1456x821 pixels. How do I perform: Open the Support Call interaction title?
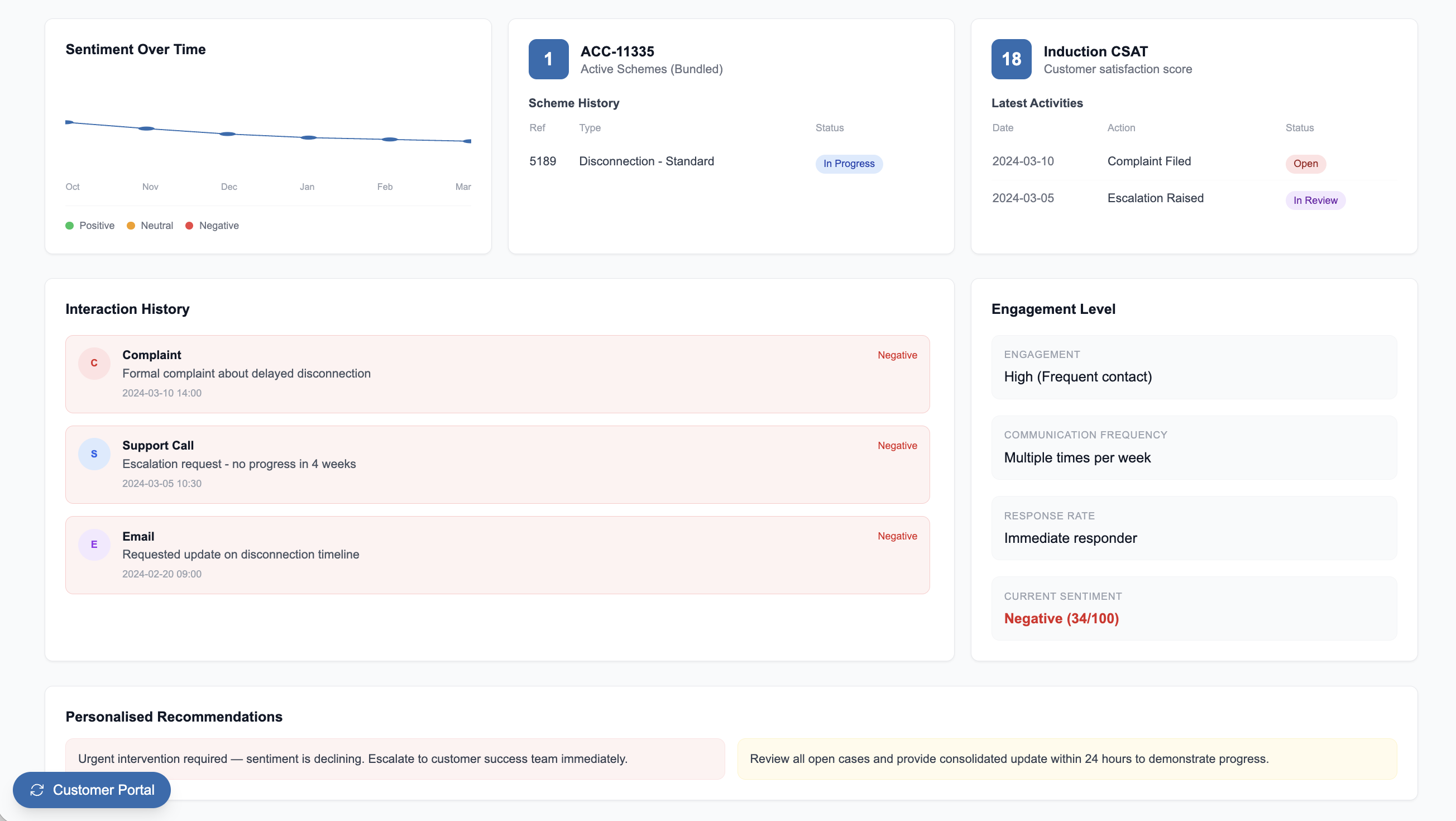click(x=158, y=445)
